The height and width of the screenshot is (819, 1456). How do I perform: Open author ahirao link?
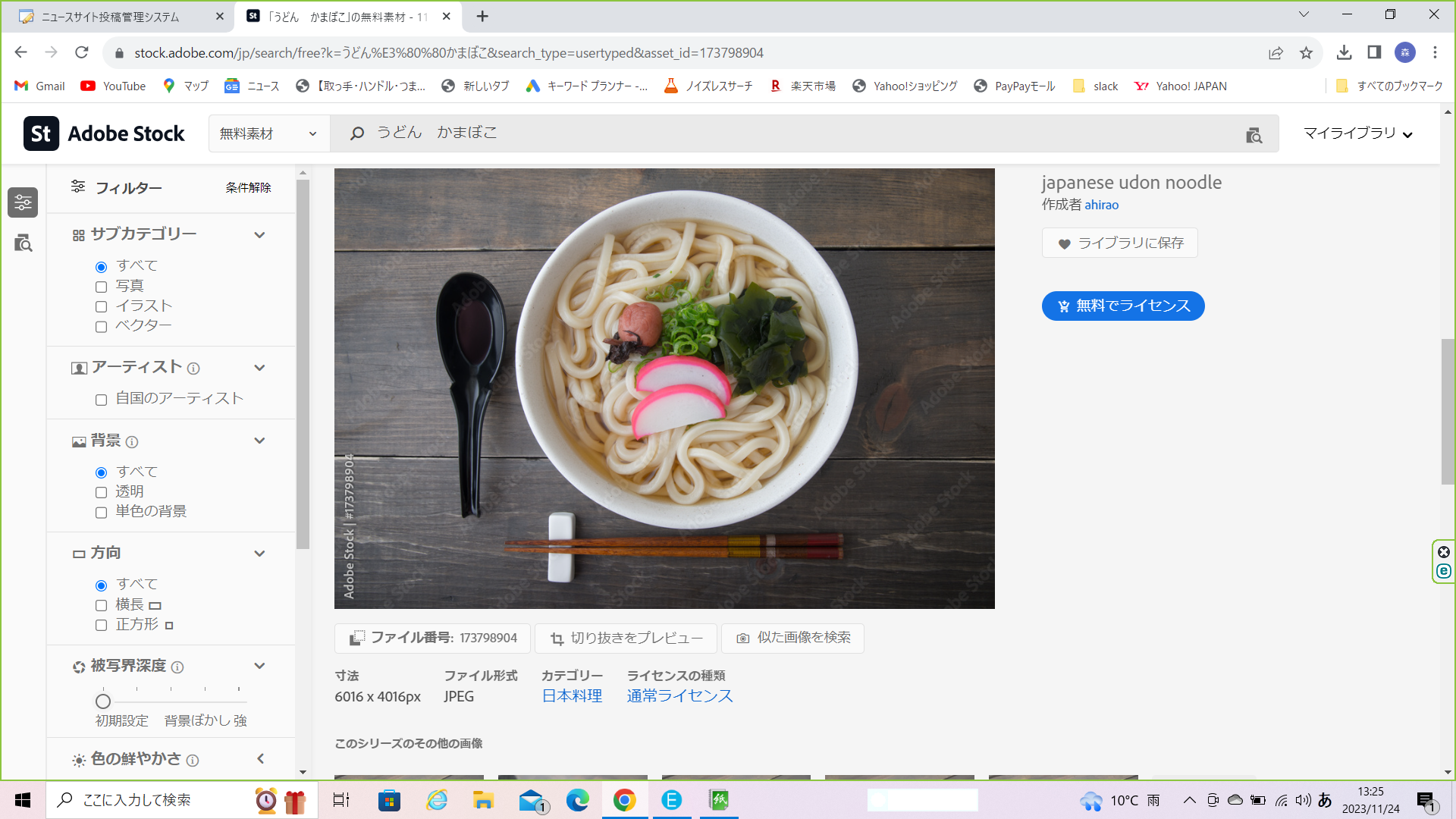pos(1101,205)
